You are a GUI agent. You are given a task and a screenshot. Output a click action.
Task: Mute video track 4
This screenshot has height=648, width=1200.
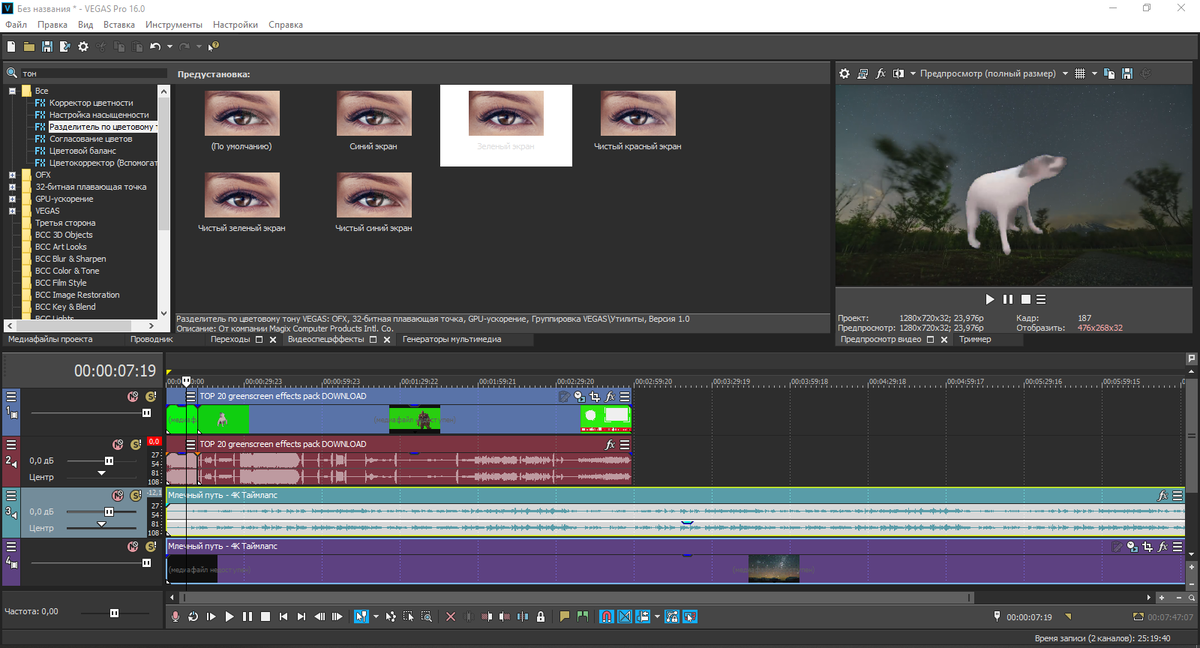pos(132,547)
